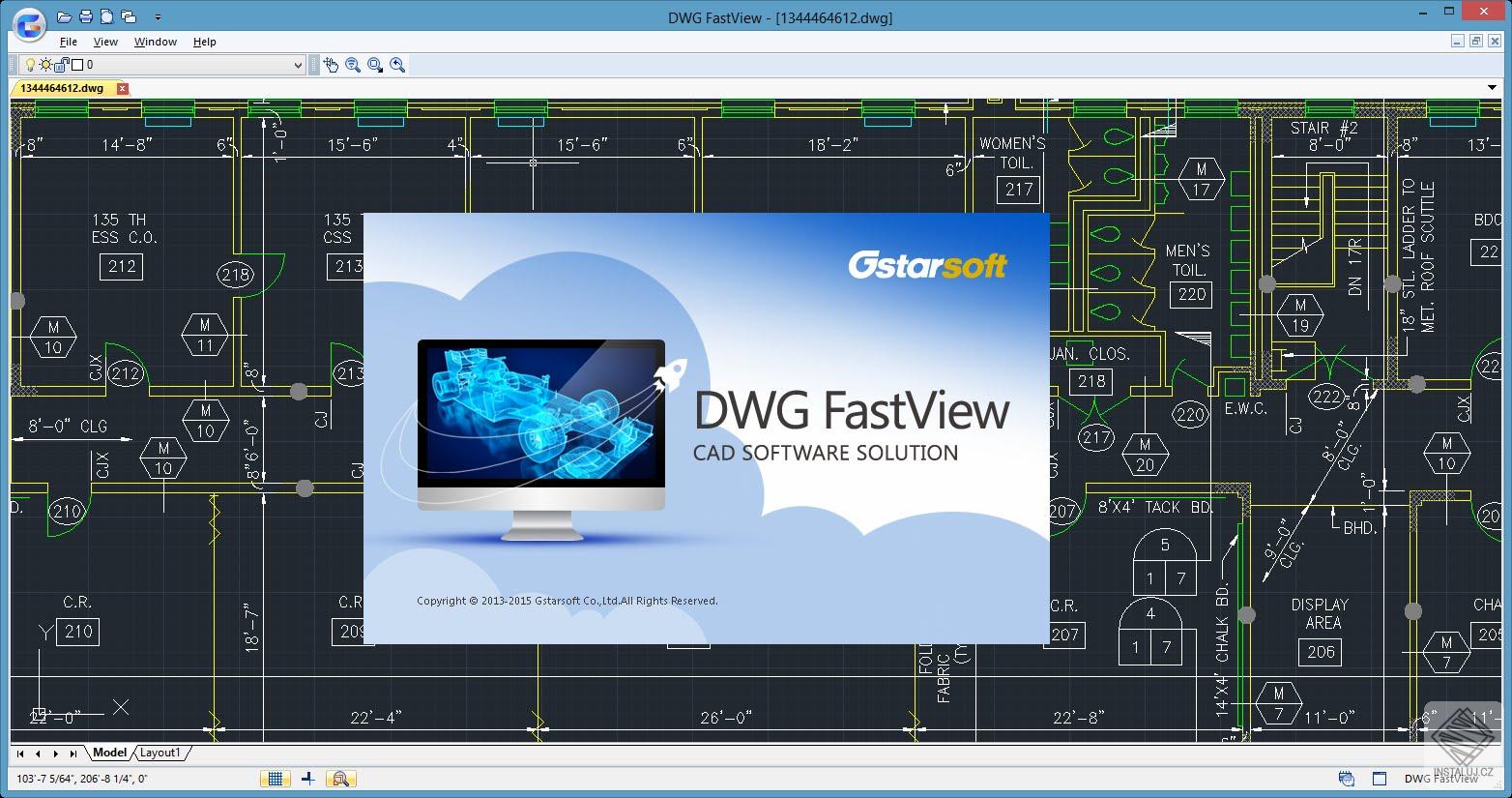
Task: Click the Zoom Previous icon
Action: [397, 65]
